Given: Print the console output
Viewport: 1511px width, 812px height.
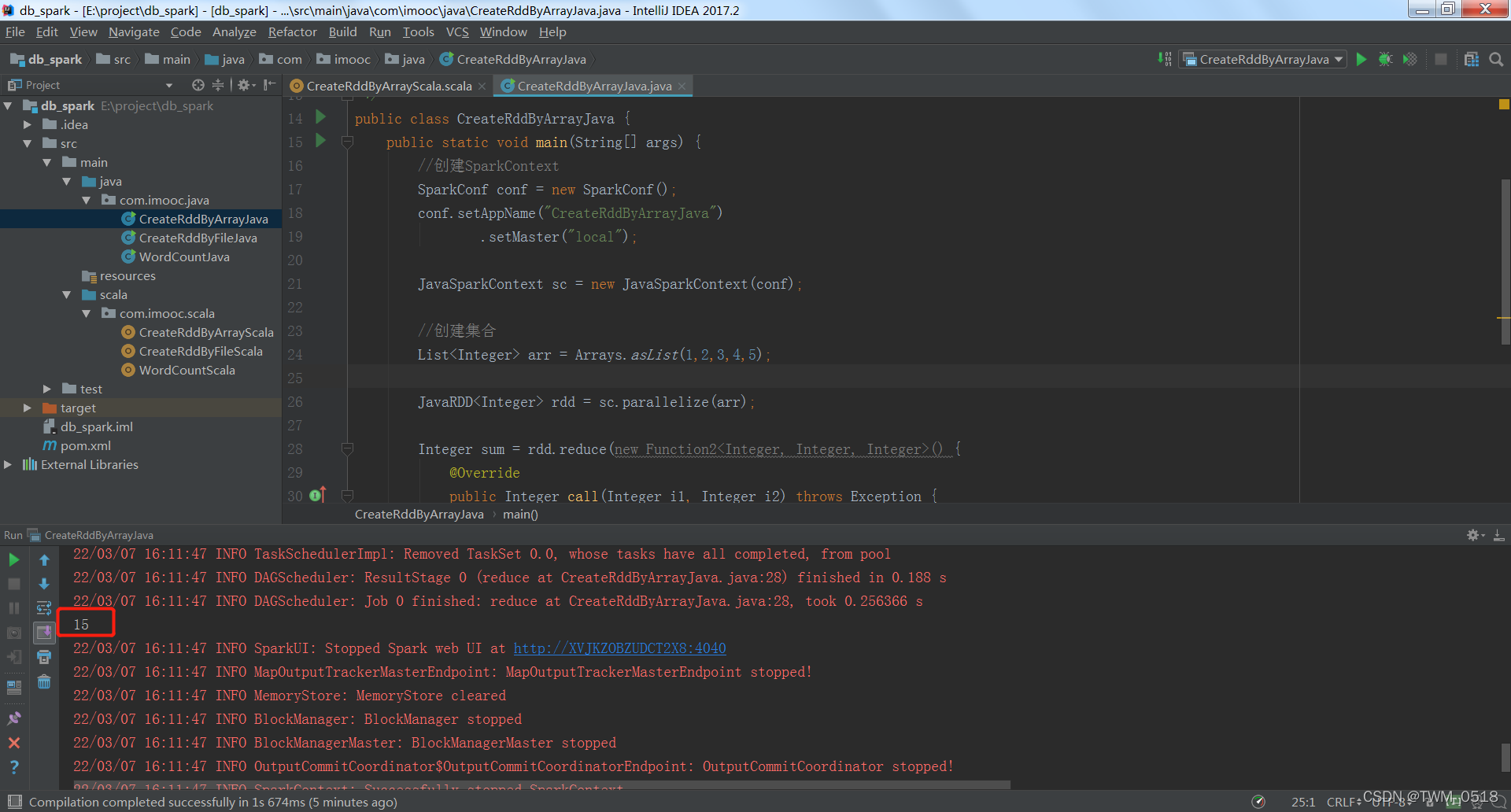Looking at the screenshot, I should tap(44, 657).
